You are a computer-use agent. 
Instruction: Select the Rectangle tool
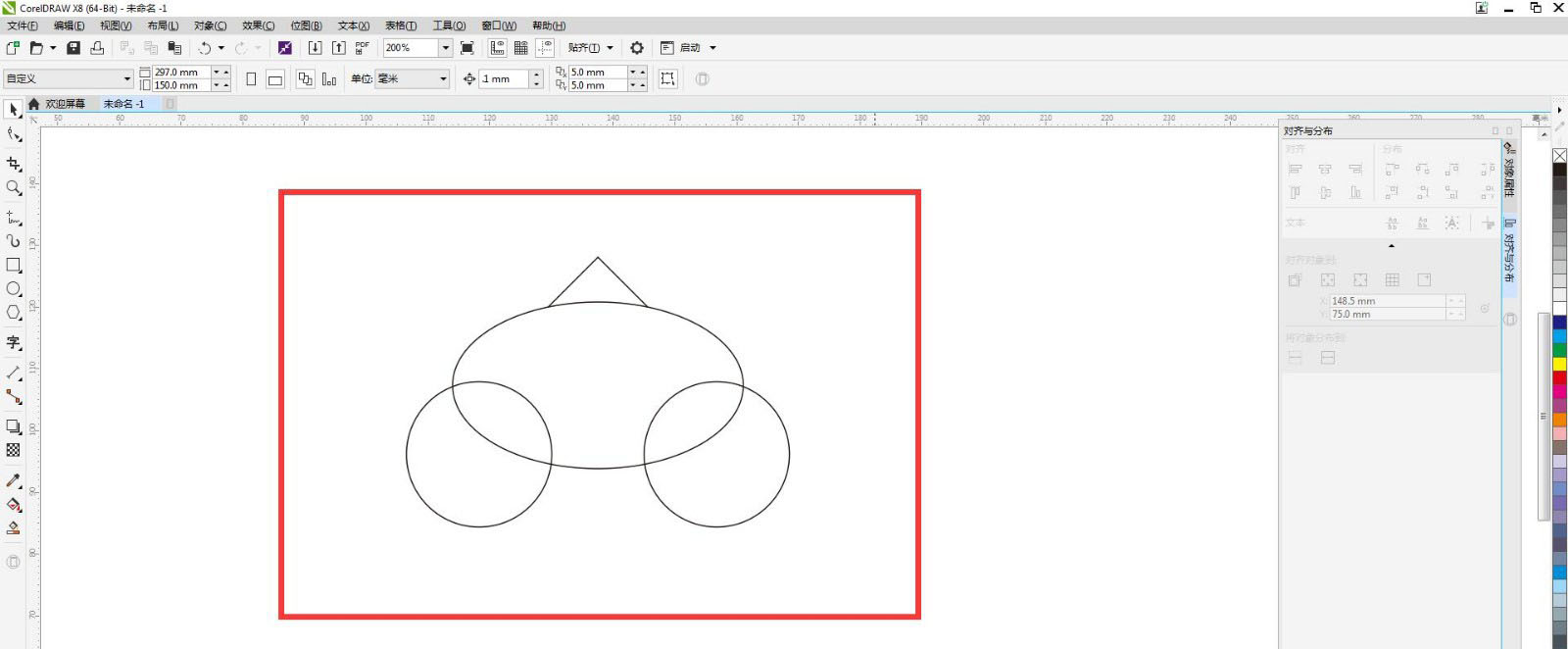pyautogui.click(x=14, y=265)
